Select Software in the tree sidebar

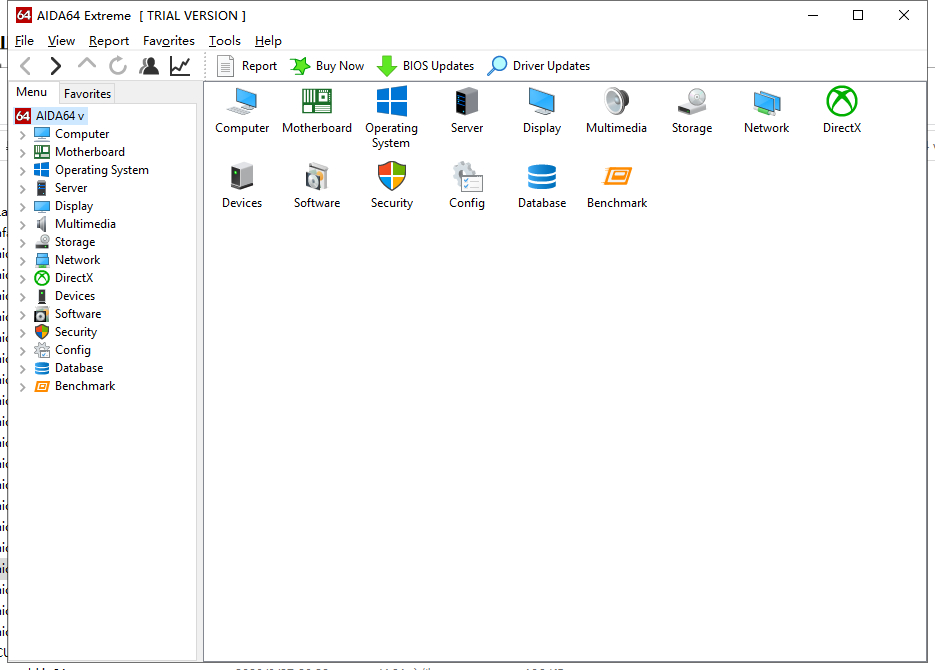tap(78, 314)
